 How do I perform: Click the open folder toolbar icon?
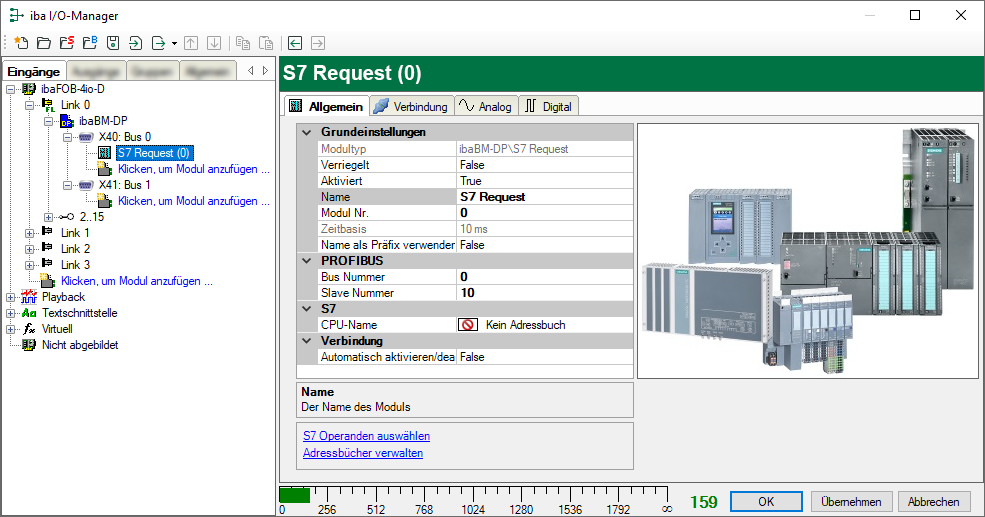(x=43, y=43)
